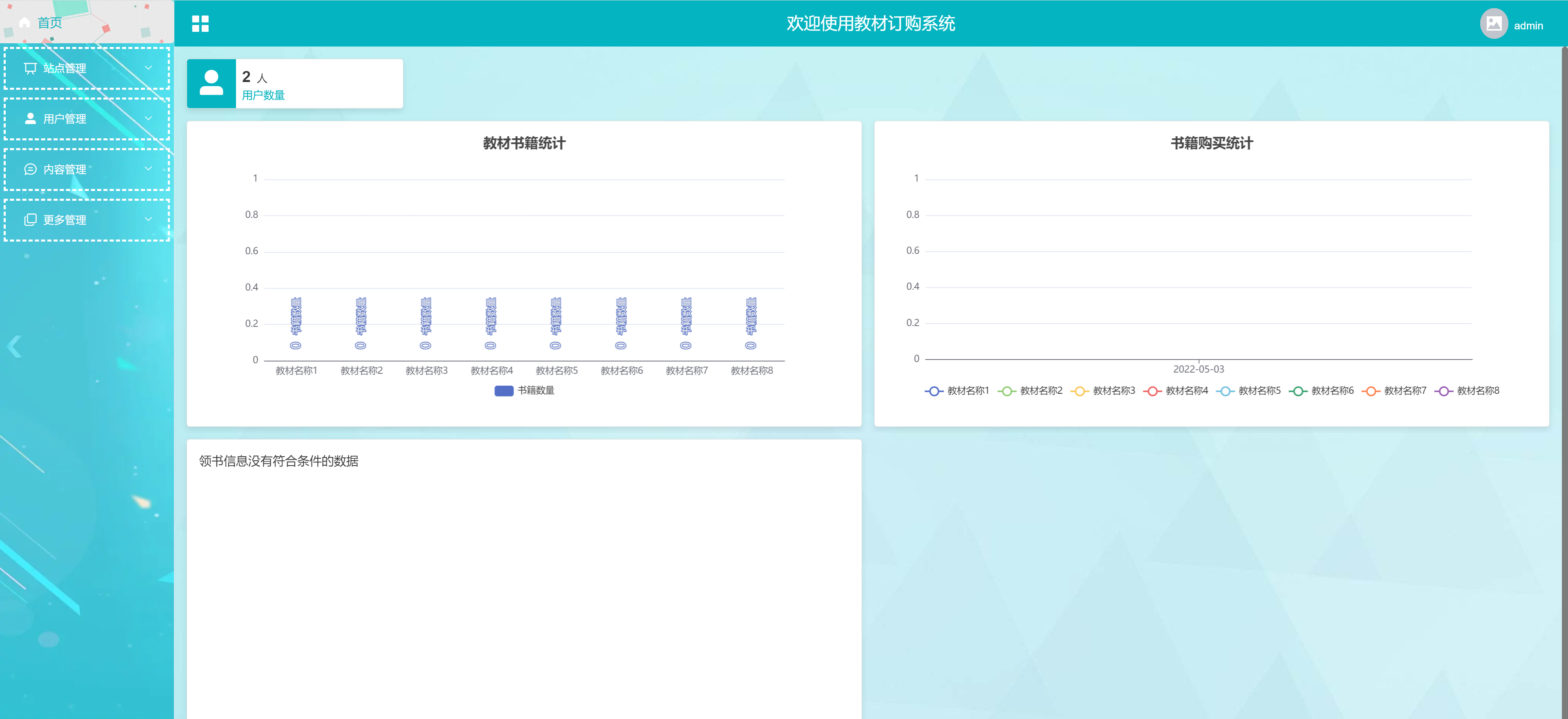
Task: Click the comment icon for 内容管理
Action: [30, 169]
